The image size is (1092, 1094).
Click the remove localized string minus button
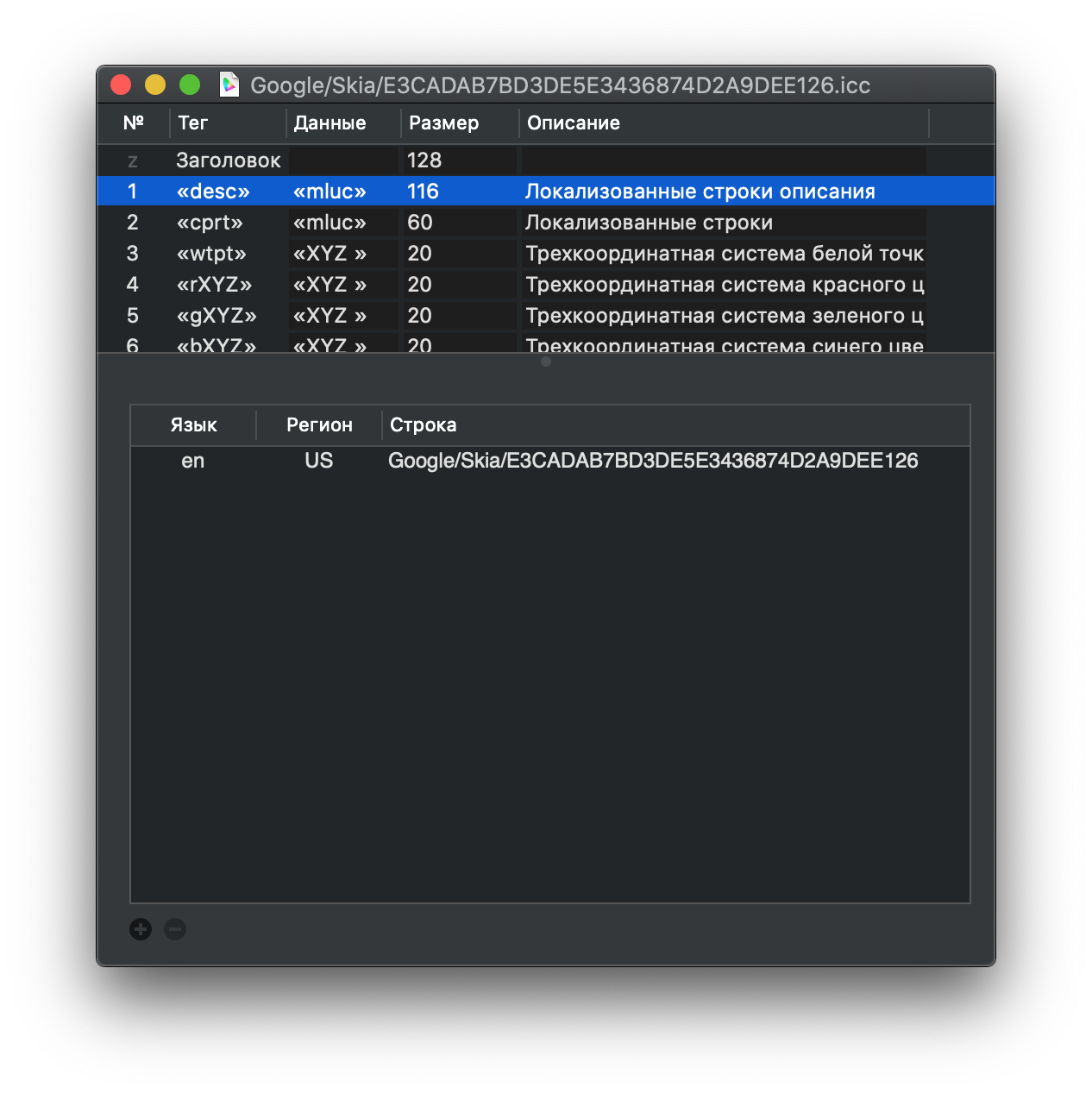click(x=175, y=929)
